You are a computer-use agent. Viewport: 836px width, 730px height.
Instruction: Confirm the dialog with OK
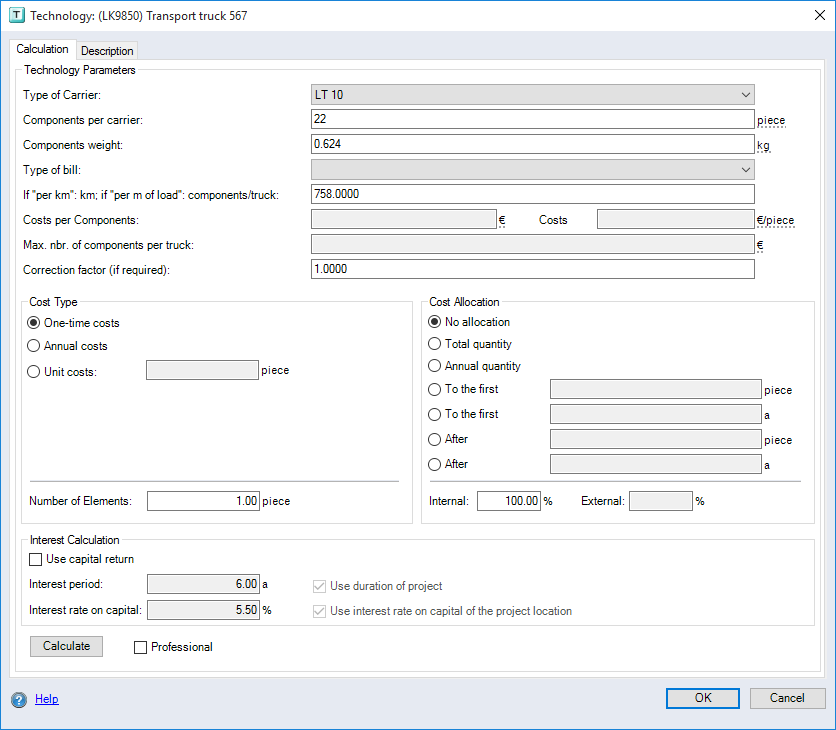pos(703,698)
